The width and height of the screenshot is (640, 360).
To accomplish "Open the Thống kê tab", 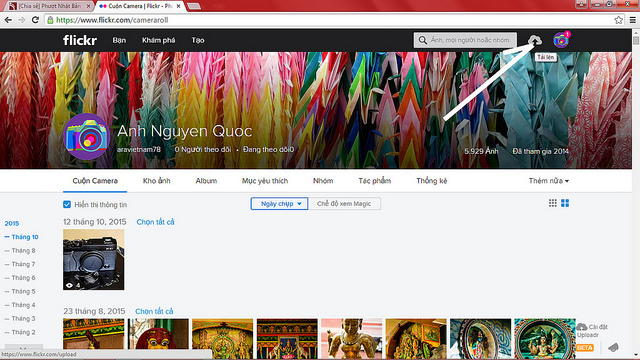I will 432,180.
